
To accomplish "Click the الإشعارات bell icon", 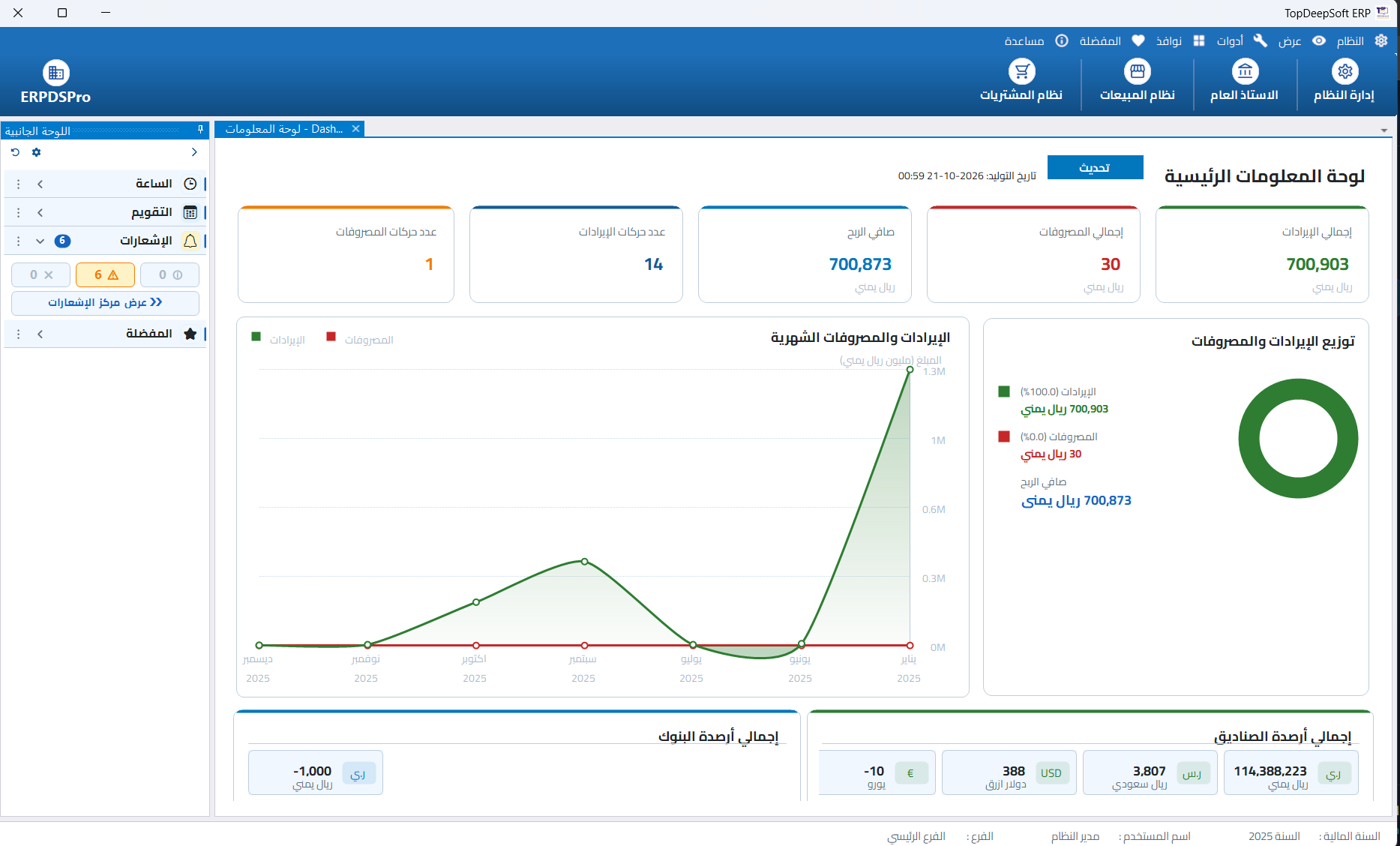I will [x=190, y=241].
